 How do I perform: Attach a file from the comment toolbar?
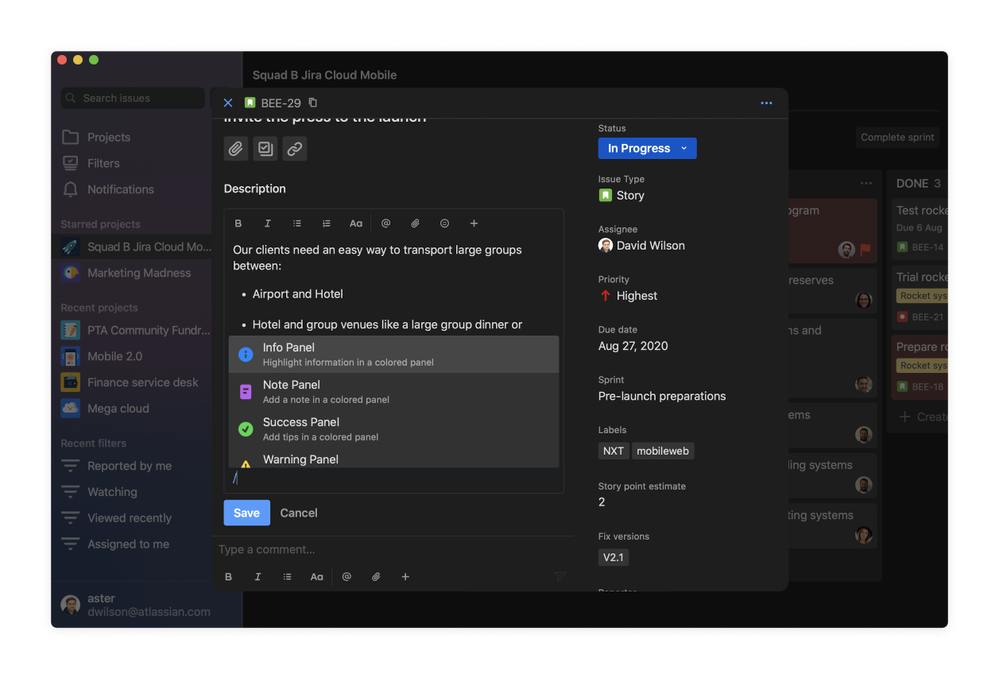tap(376, 577)
